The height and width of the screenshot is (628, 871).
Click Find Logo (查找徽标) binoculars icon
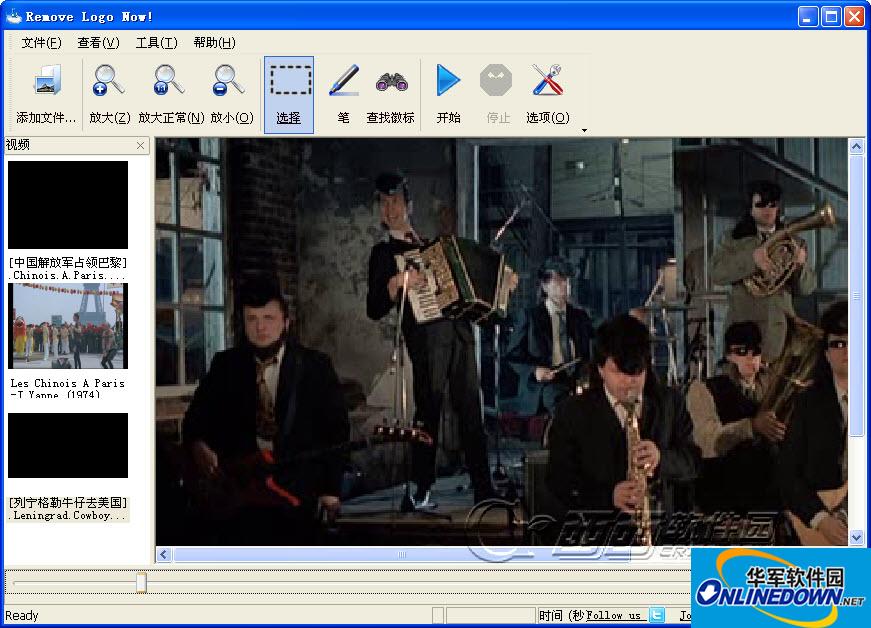(390, 82)
